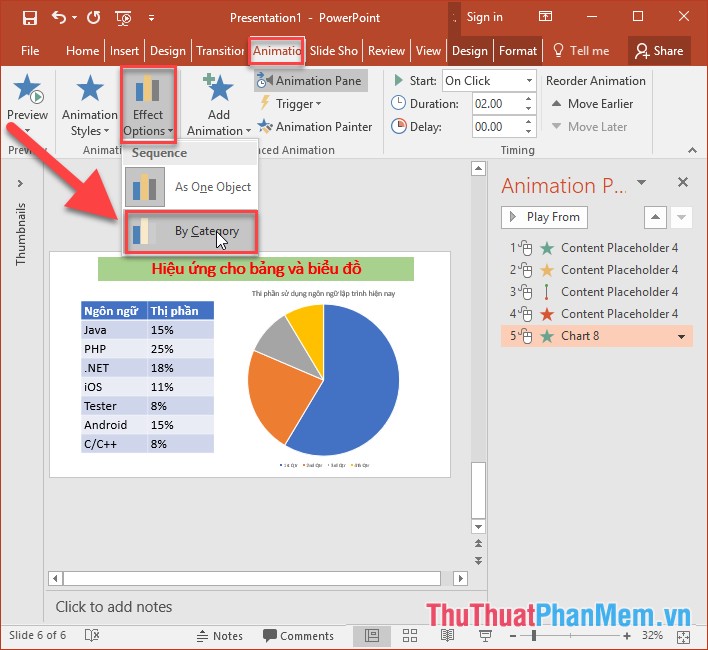Click the slide title text

(x=256, y=269)
